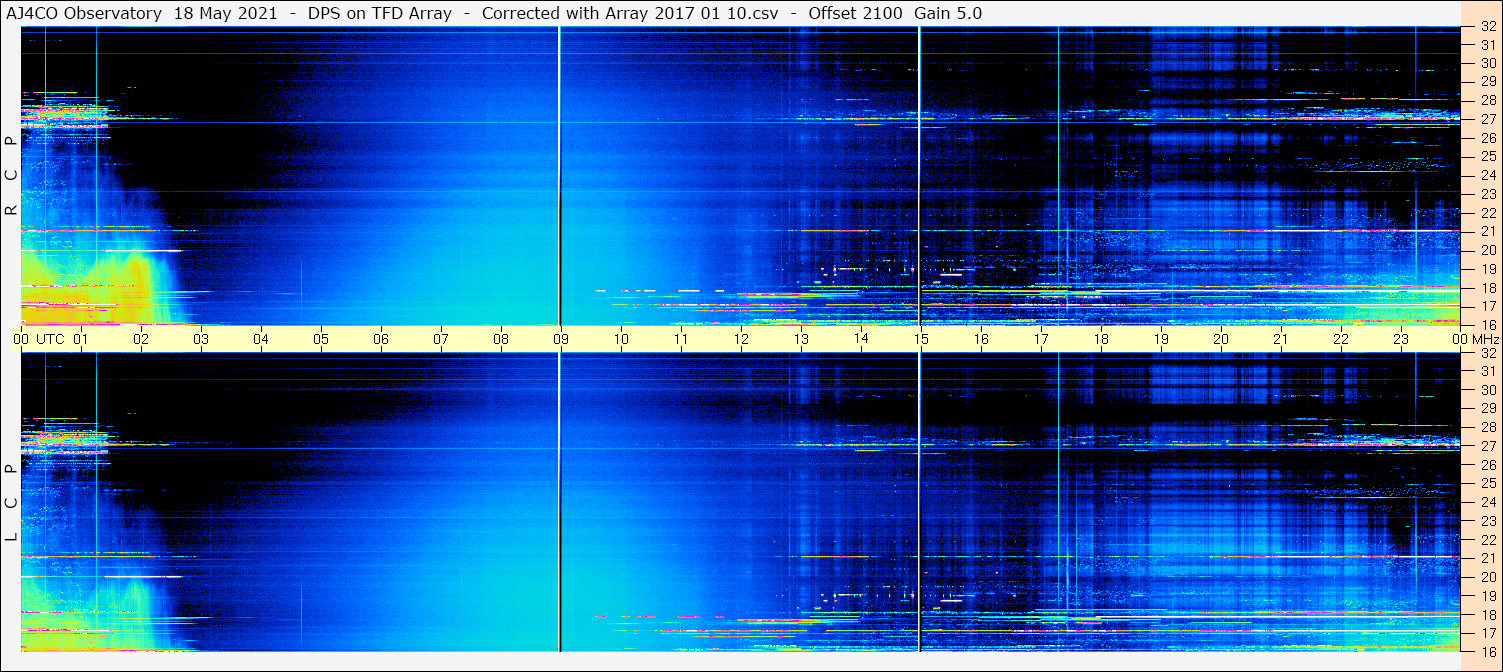Image resolution: width=1503 pixels, height=672 pixels.
Task: Click the 27 MHz label of LCP frequency scale
Action: [1487, 446]
